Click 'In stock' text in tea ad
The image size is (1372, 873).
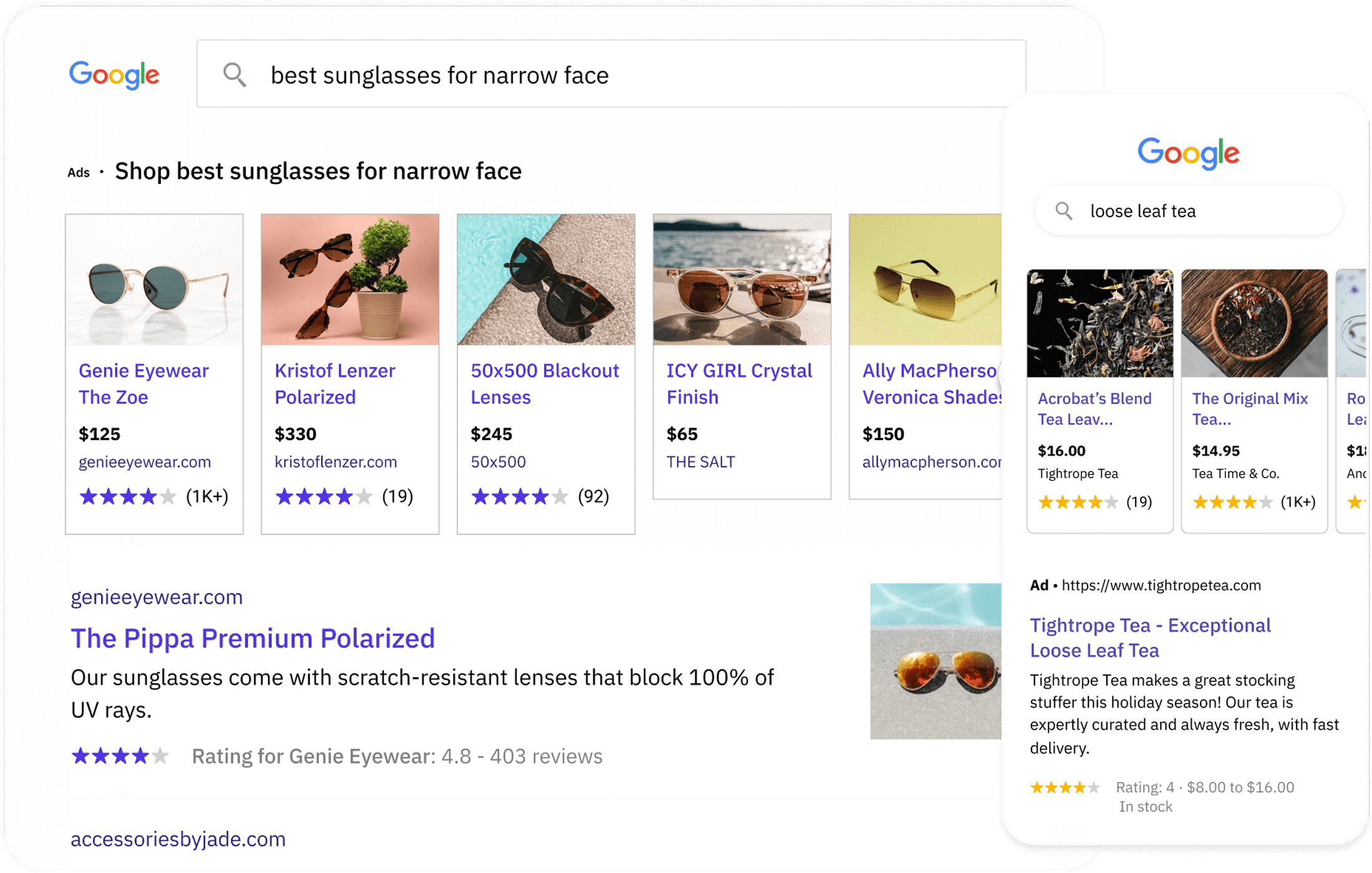[x=1146, y=807]
